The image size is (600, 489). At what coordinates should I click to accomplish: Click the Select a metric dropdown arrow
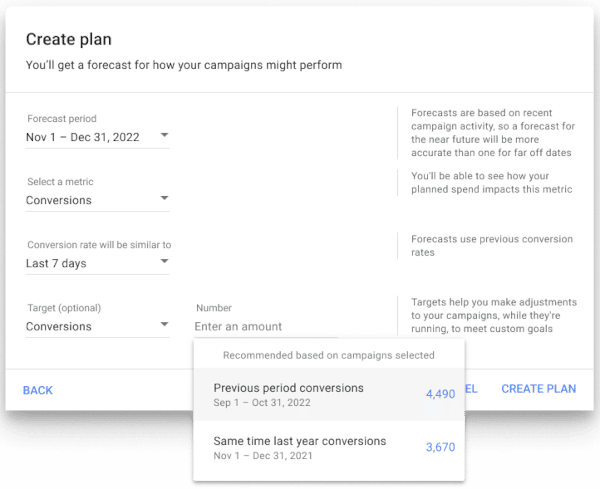coord(164,199)
